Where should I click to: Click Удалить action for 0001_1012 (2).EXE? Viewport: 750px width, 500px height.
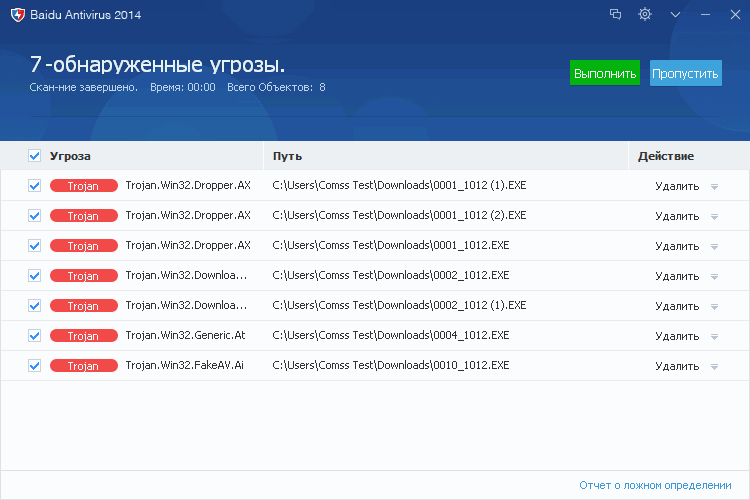click(677, 217)
